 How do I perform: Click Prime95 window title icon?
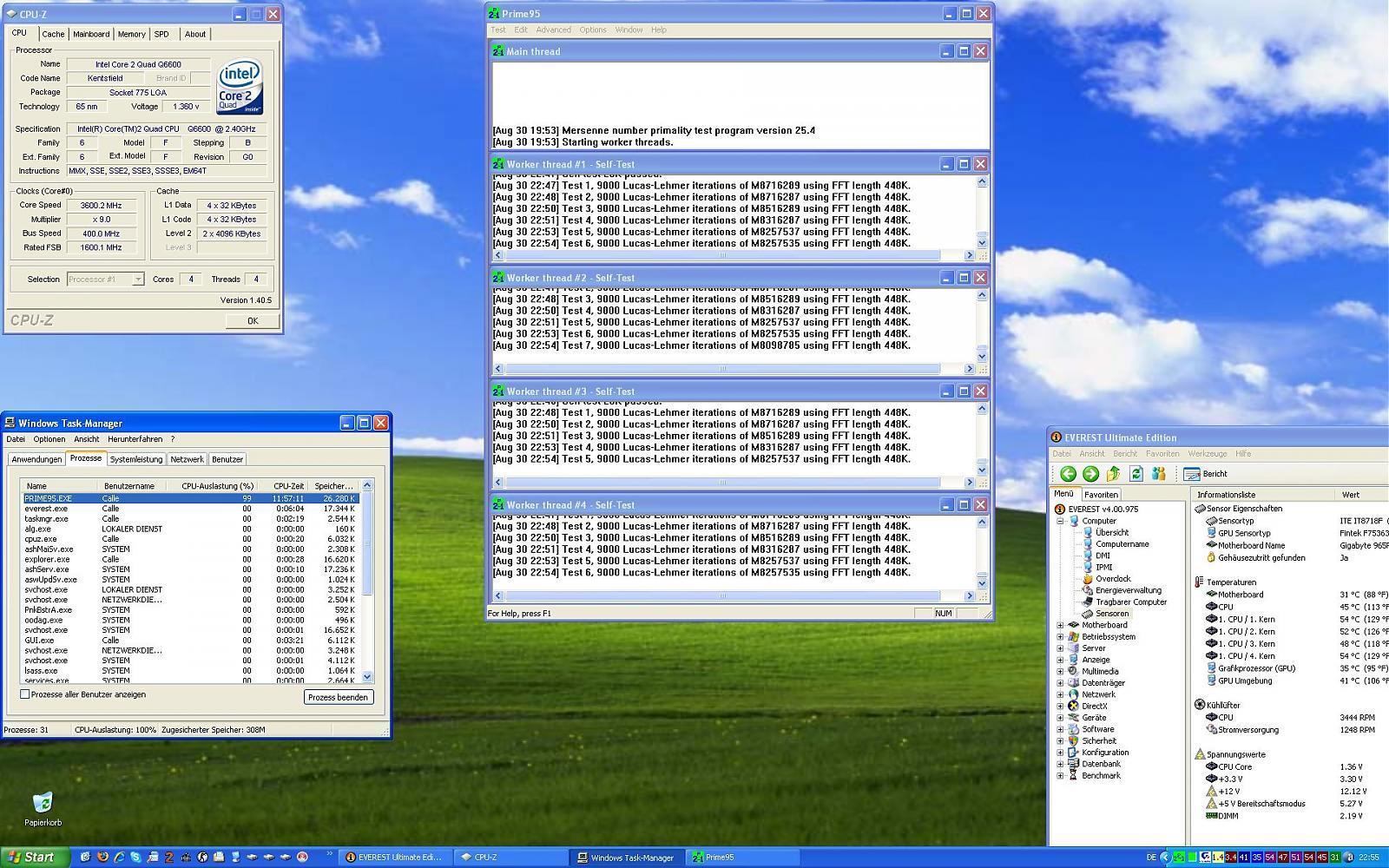click(495, 14)
